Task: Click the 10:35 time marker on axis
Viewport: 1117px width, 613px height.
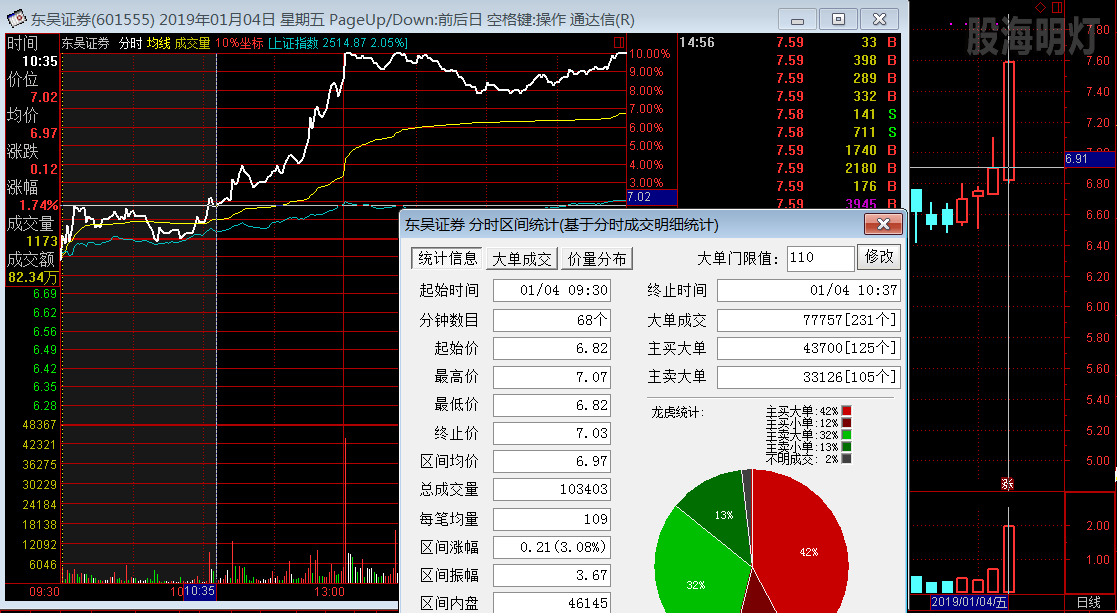Action: tap(199, 592)
